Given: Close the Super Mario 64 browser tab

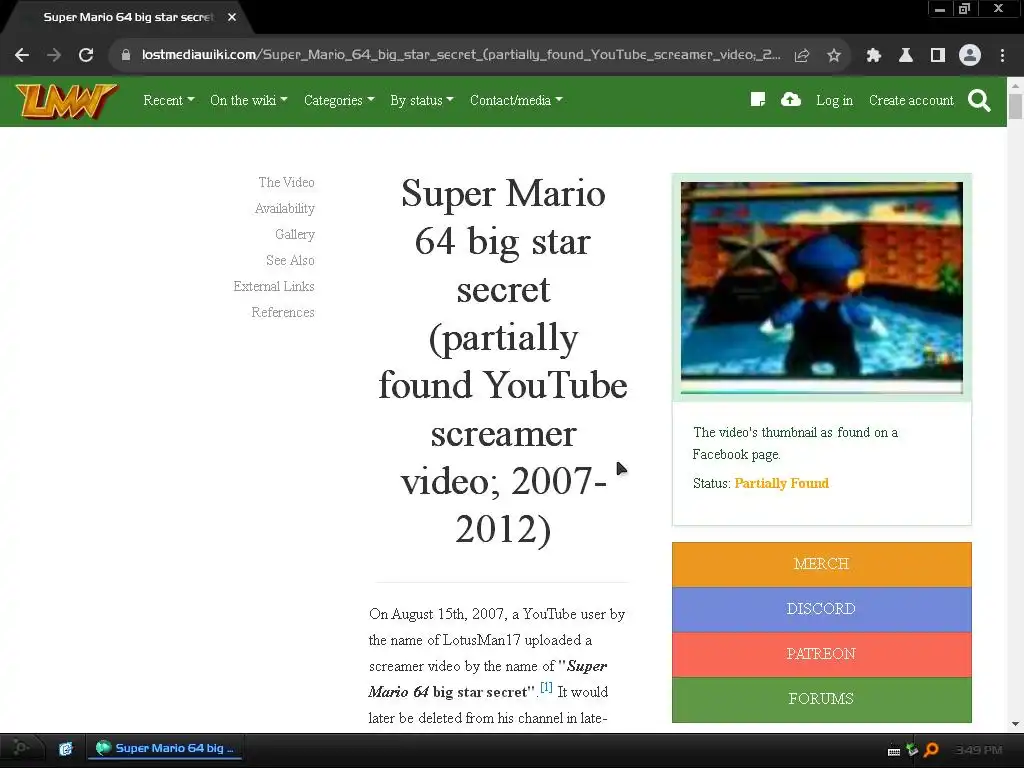Looking at the screenshot, I should pos(232,18).
